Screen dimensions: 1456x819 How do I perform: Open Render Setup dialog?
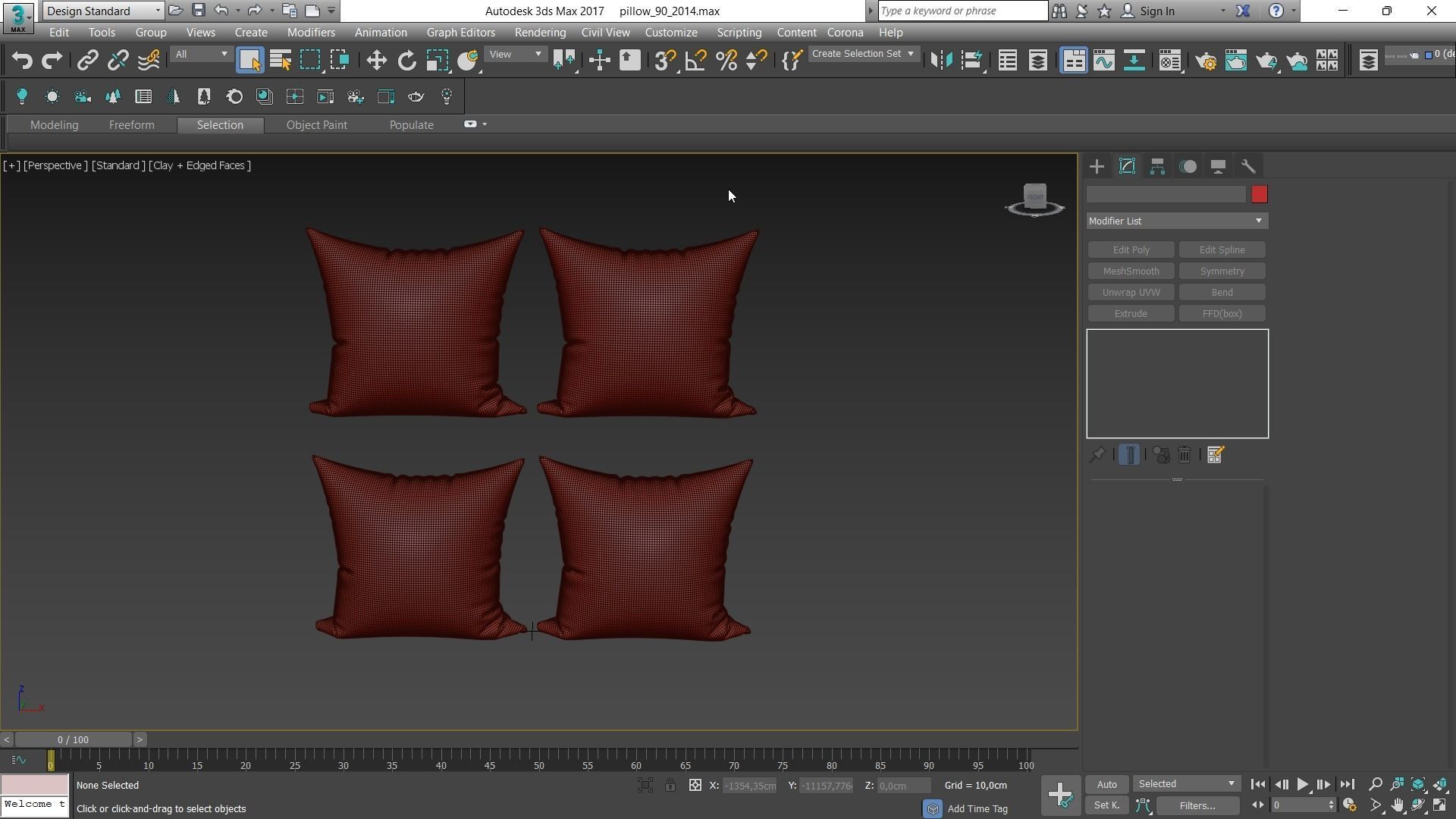click(1206, 61)
